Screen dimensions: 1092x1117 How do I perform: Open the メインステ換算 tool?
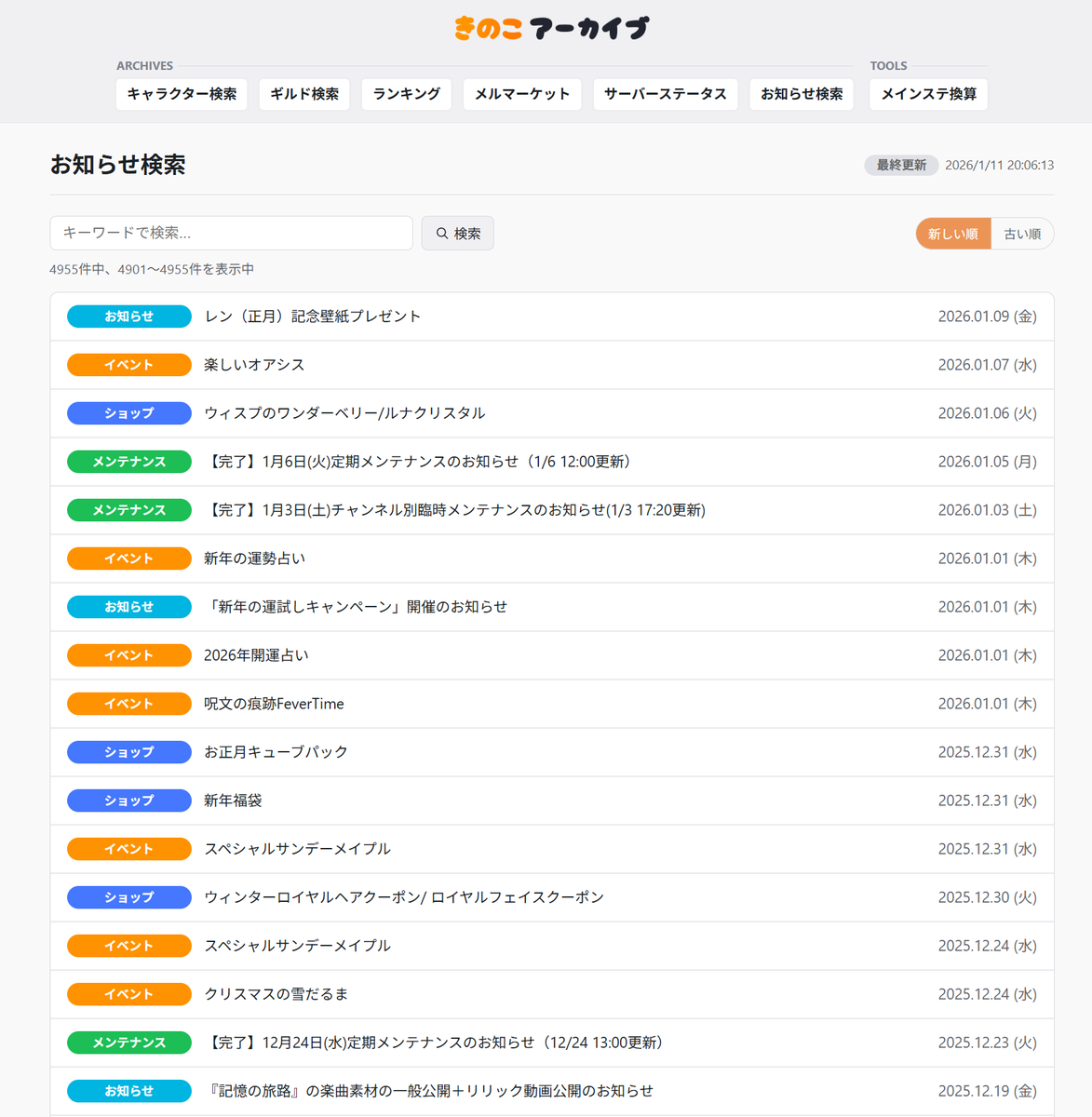tap(929, 94)
